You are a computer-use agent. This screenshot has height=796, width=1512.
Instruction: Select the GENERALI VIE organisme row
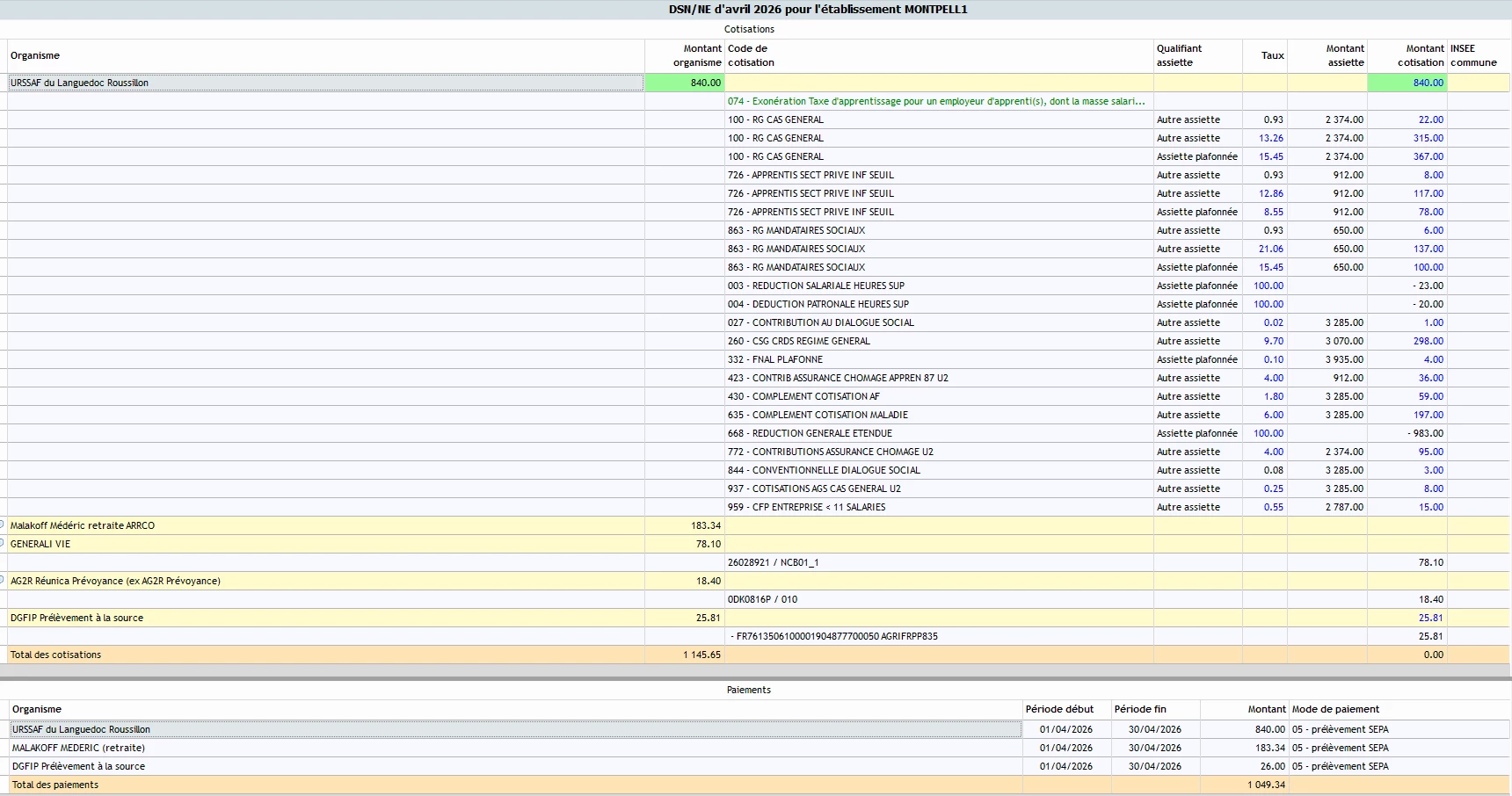pos(326,544)
